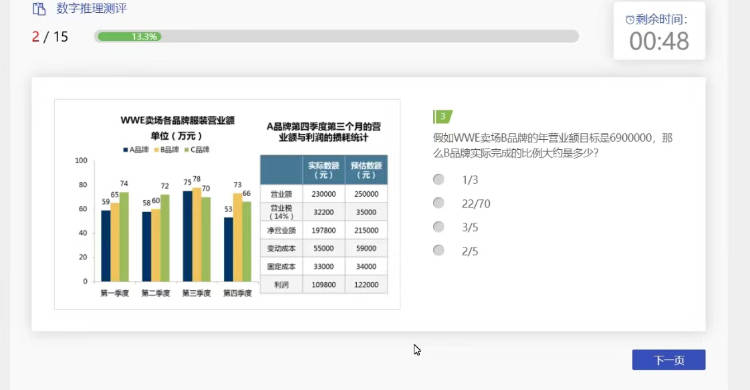Click the 35000 table cell
This screenshot has height=390, width=750.
coord(366,212)
